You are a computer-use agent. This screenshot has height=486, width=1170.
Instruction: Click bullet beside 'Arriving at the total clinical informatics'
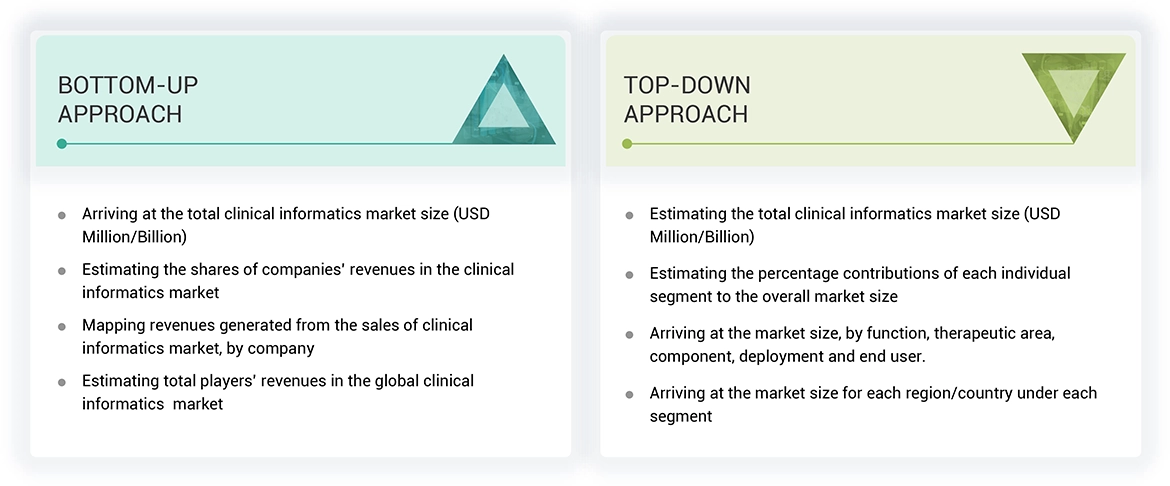62,215
